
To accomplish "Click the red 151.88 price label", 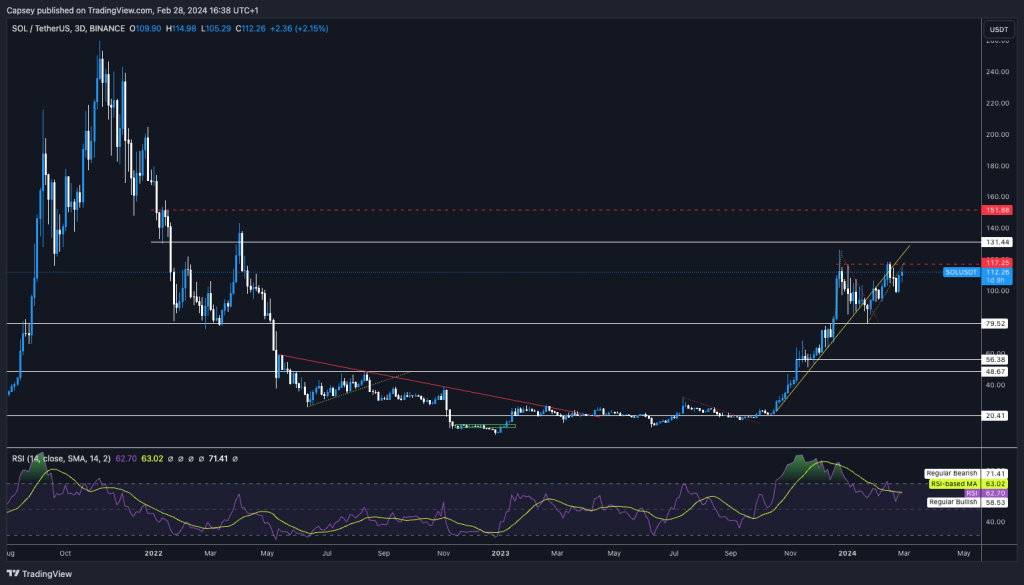I will point(997,210).
